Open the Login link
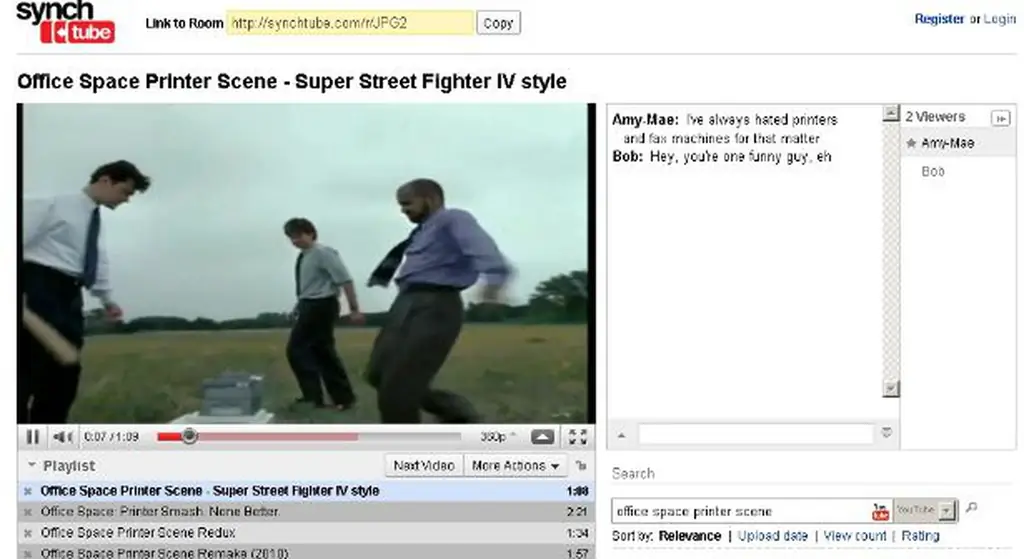 [1000, 19]
